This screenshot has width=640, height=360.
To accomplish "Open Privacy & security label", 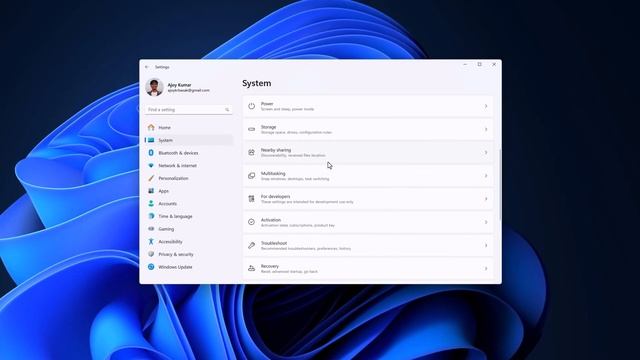I will (176, 254).
